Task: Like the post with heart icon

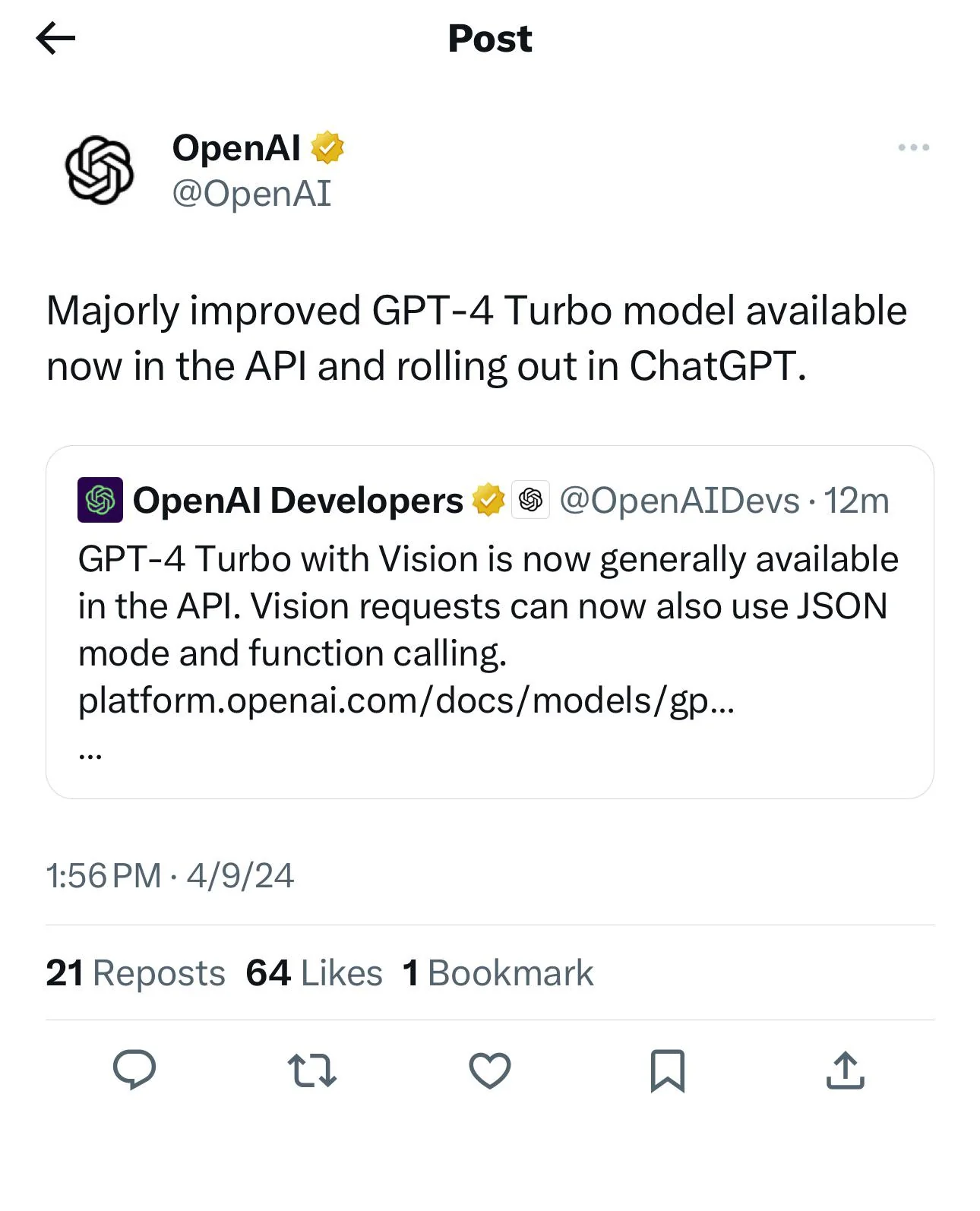Action: [x=490, y=1070]
